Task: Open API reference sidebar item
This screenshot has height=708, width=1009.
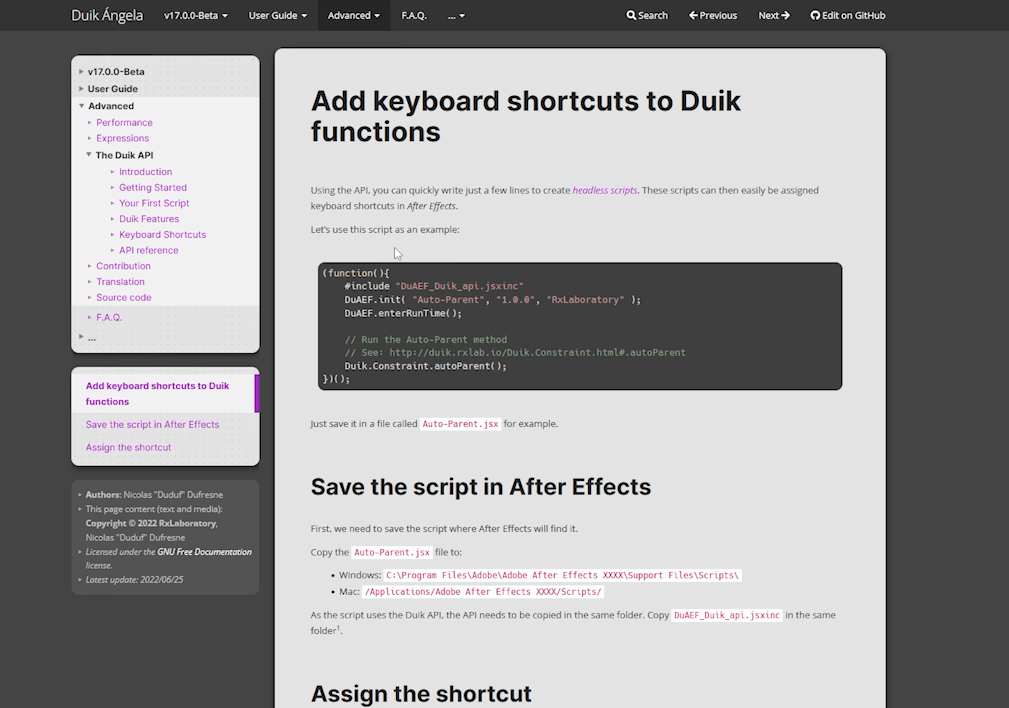Action: click(148, 251)
